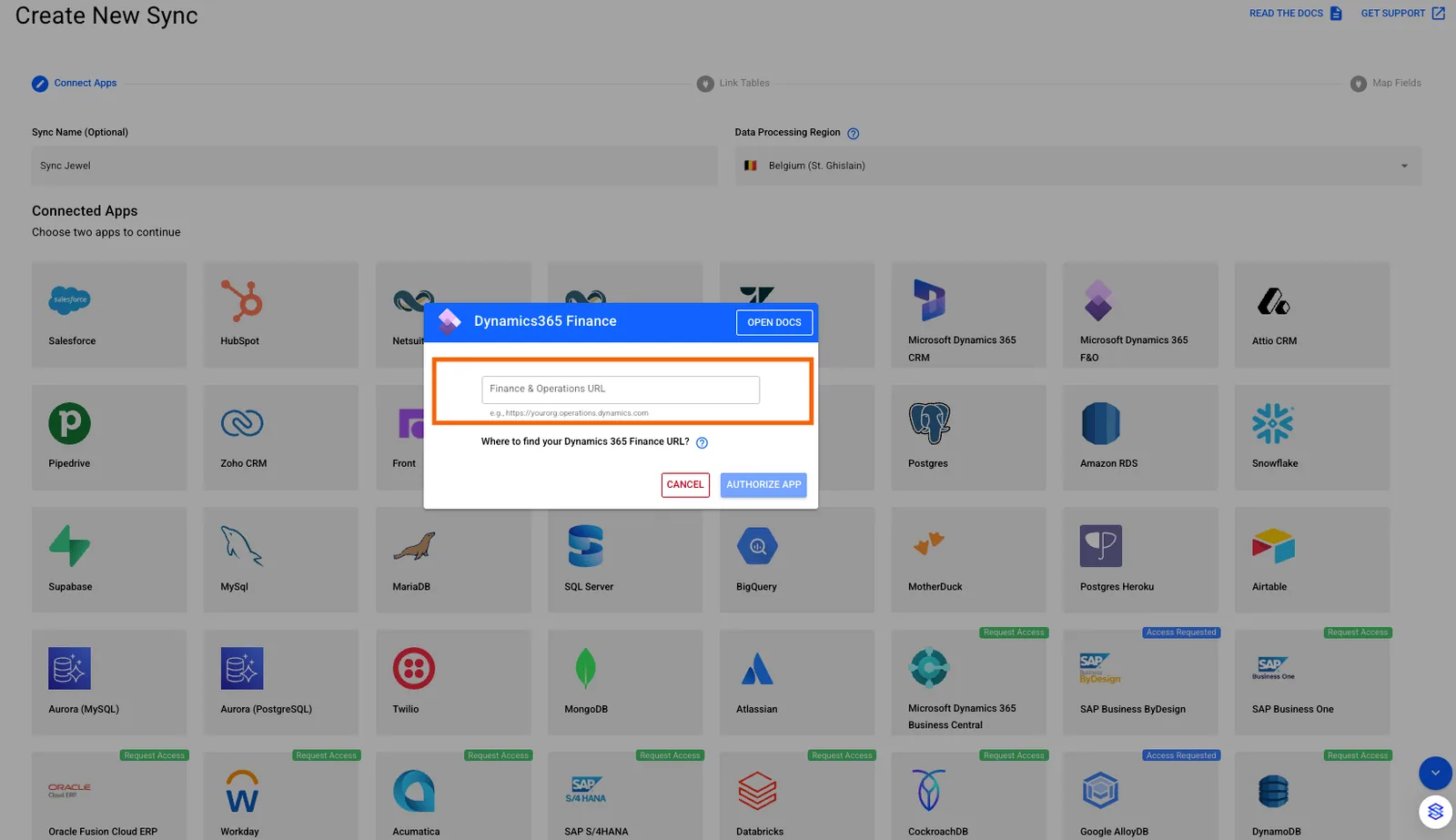Screen dimensions: 1456x840
Task: Click the Sync Name input field
Action: pos(375,166)
